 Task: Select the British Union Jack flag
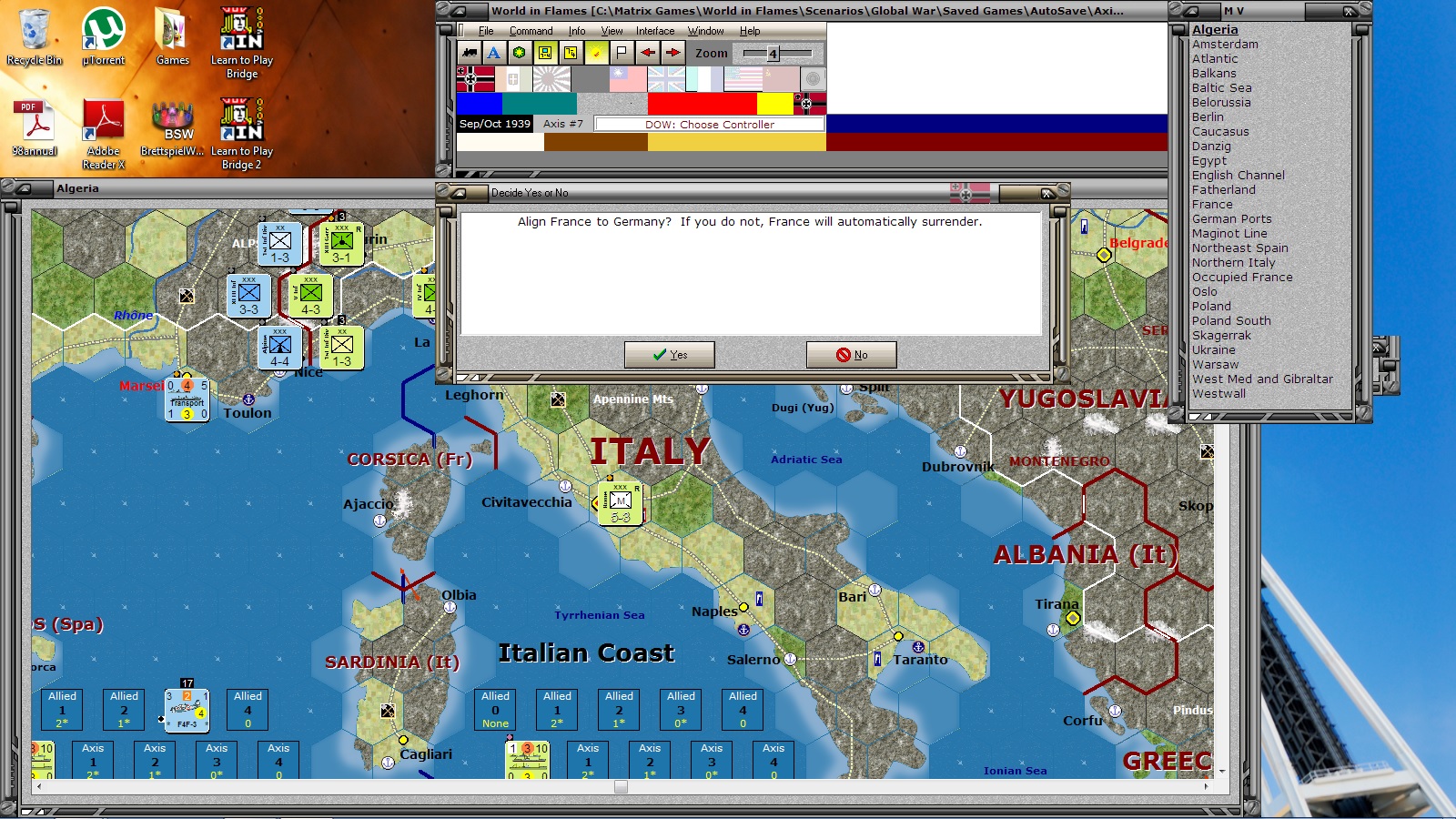pos(666,79)
